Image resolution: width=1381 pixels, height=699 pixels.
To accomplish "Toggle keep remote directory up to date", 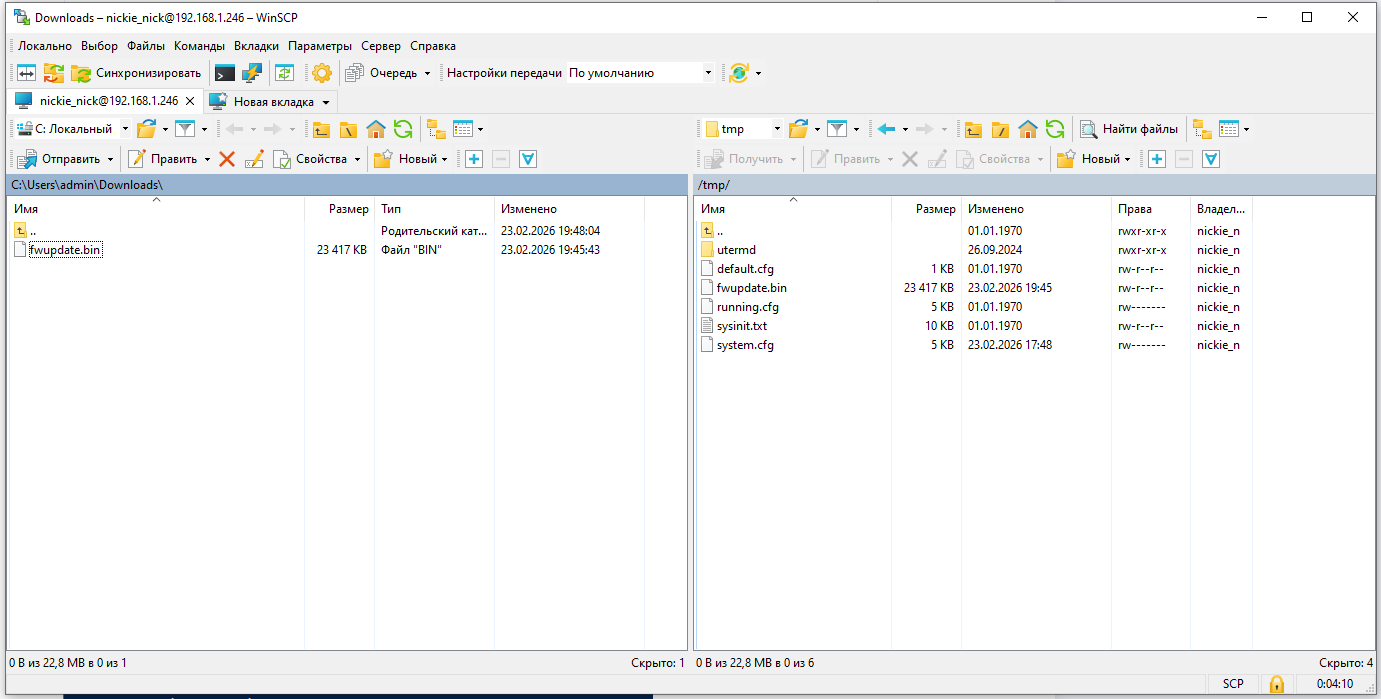I will point(284,73).
